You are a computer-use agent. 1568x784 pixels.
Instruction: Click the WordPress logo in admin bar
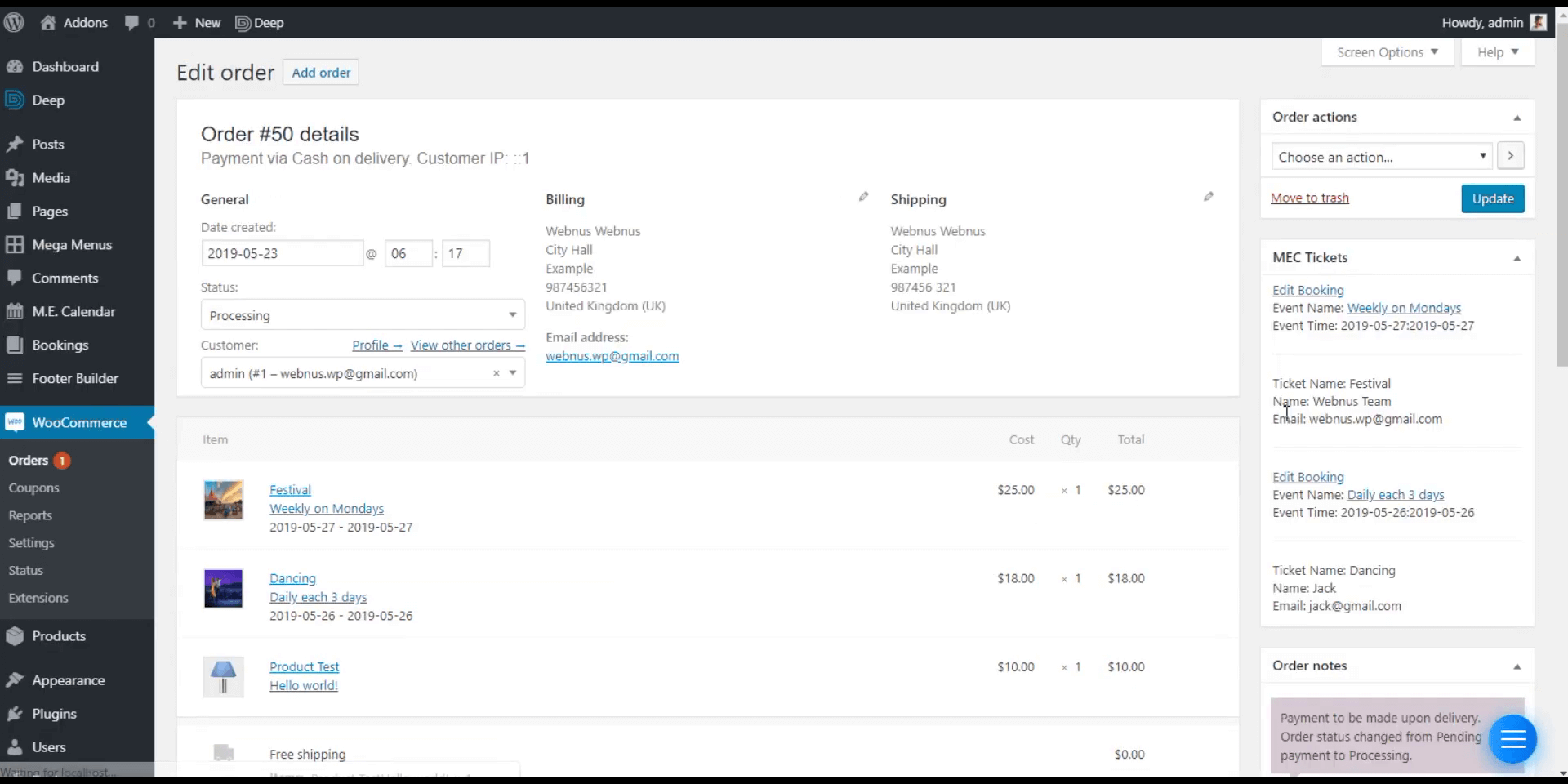14,23
